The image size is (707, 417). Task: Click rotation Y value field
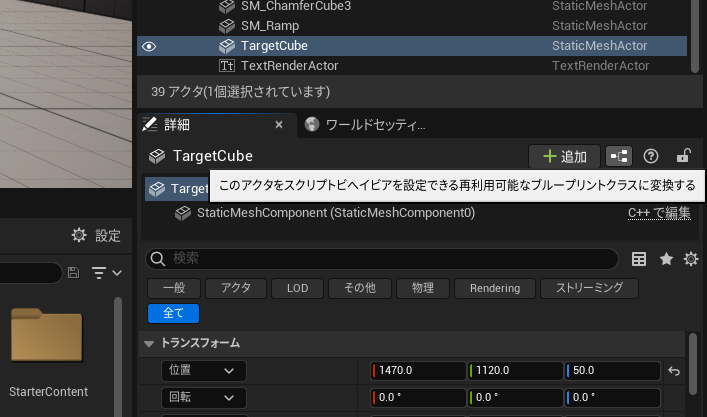(515, 398)
